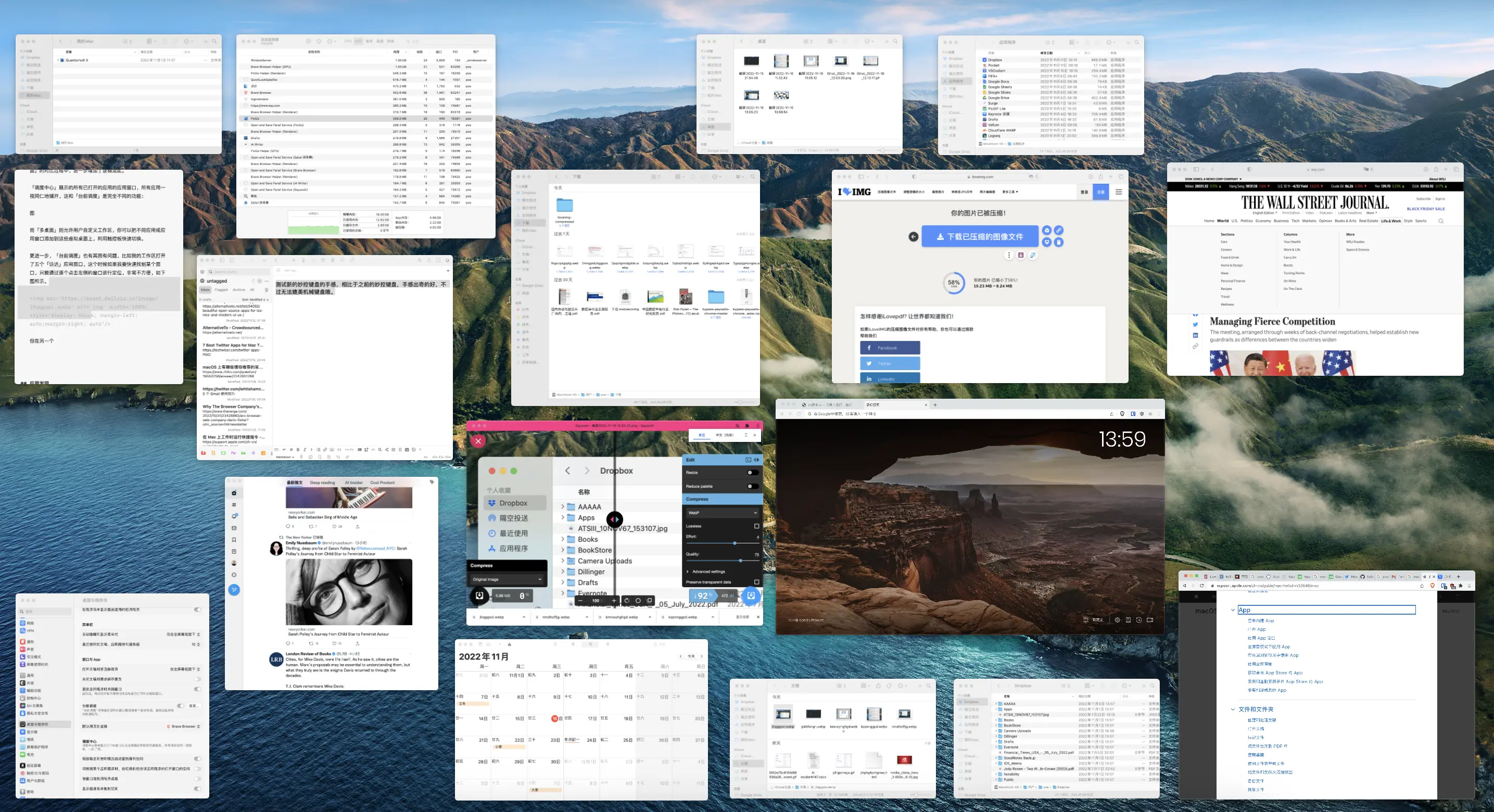Viewport: 1494px width, 812px height.
Task: Open the Original Image dropdown in Squoosh
Action: tap(507, 579)
